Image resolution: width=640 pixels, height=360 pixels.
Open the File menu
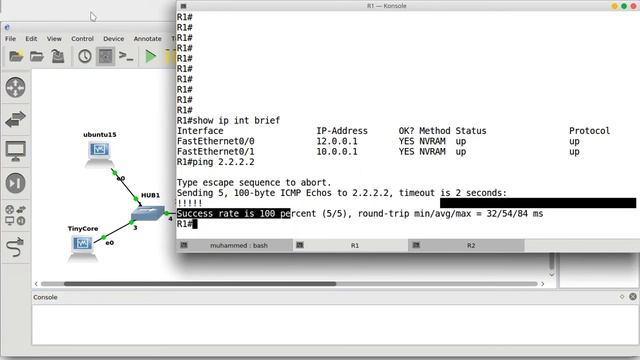pos(11,39)
